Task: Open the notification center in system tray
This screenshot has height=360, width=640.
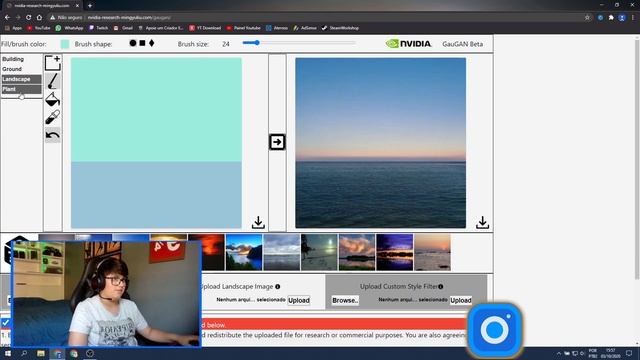Action: click(x=629, y=353)
